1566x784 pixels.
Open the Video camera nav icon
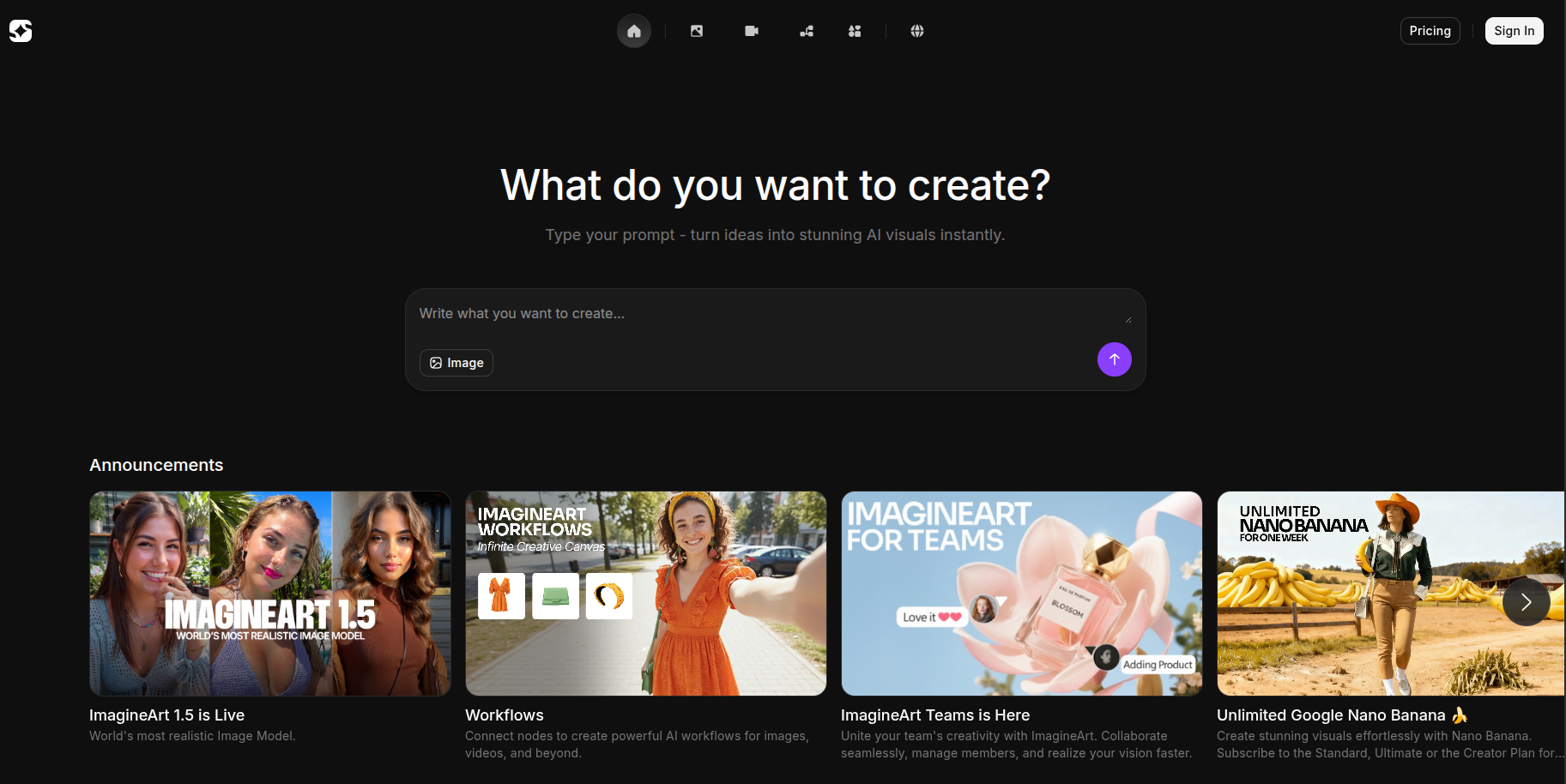[x=752, y=31]
